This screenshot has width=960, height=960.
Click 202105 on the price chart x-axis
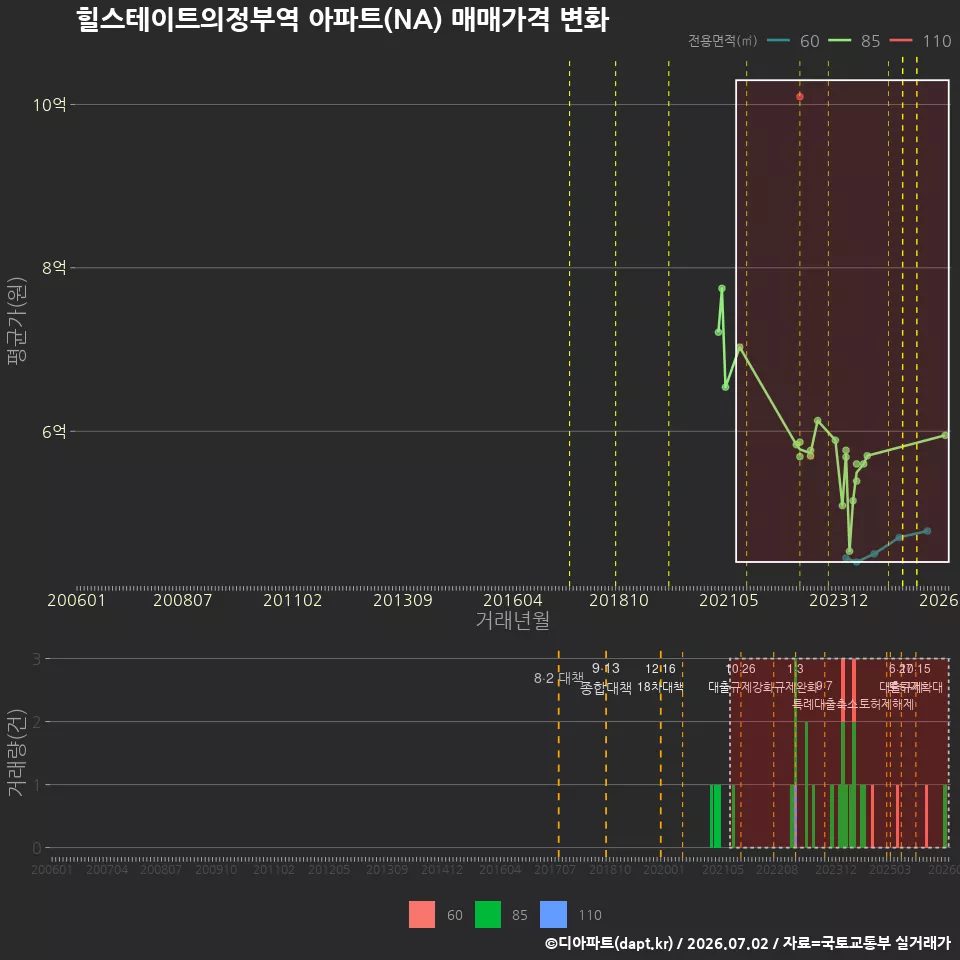coord(729,600)
